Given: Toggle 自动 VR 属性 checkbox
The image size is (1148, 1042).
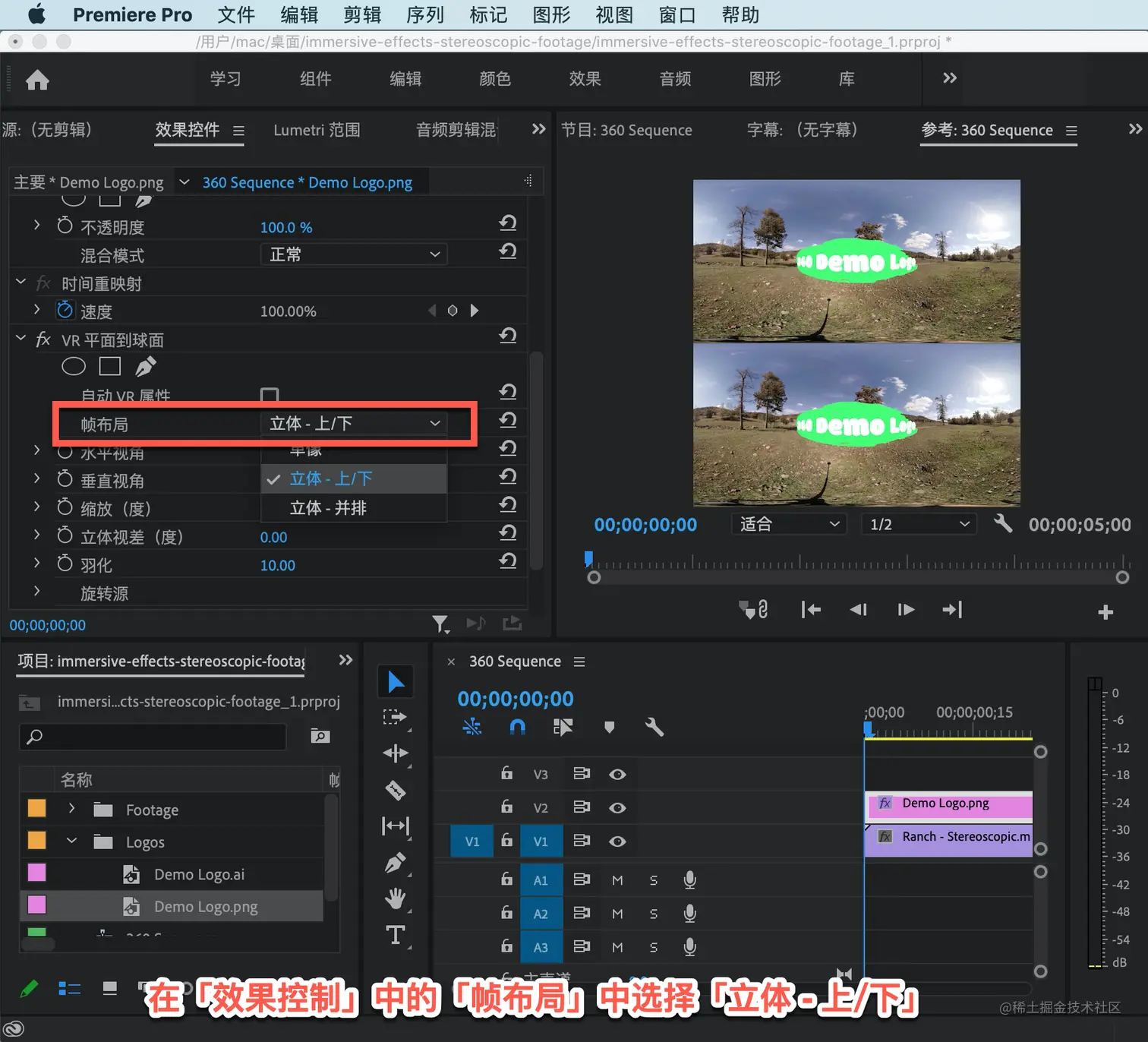Looking at the screenshot, I should click(270, 394).
